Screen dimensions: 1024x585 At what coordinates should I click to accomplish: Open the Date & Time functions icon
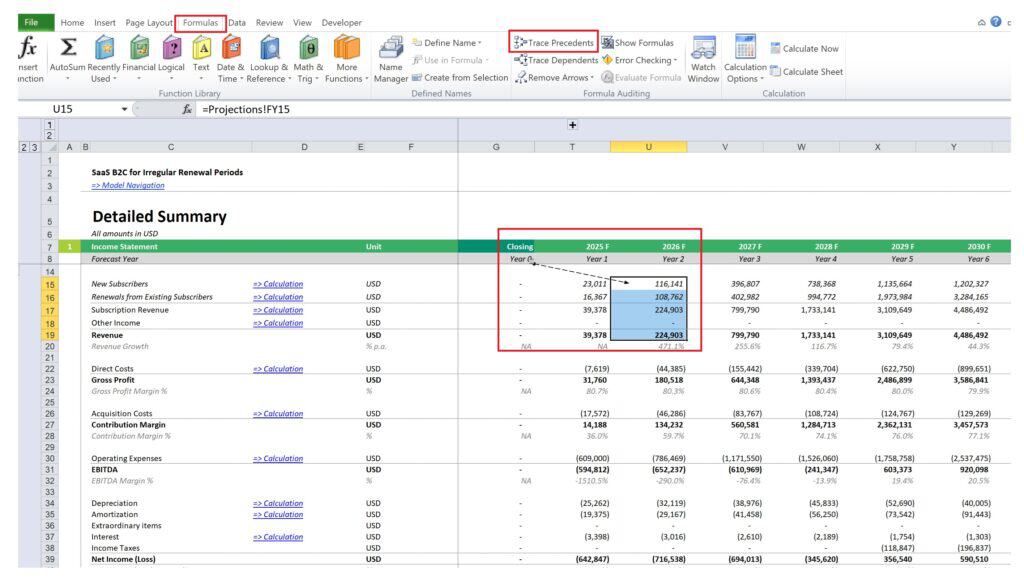231,48
